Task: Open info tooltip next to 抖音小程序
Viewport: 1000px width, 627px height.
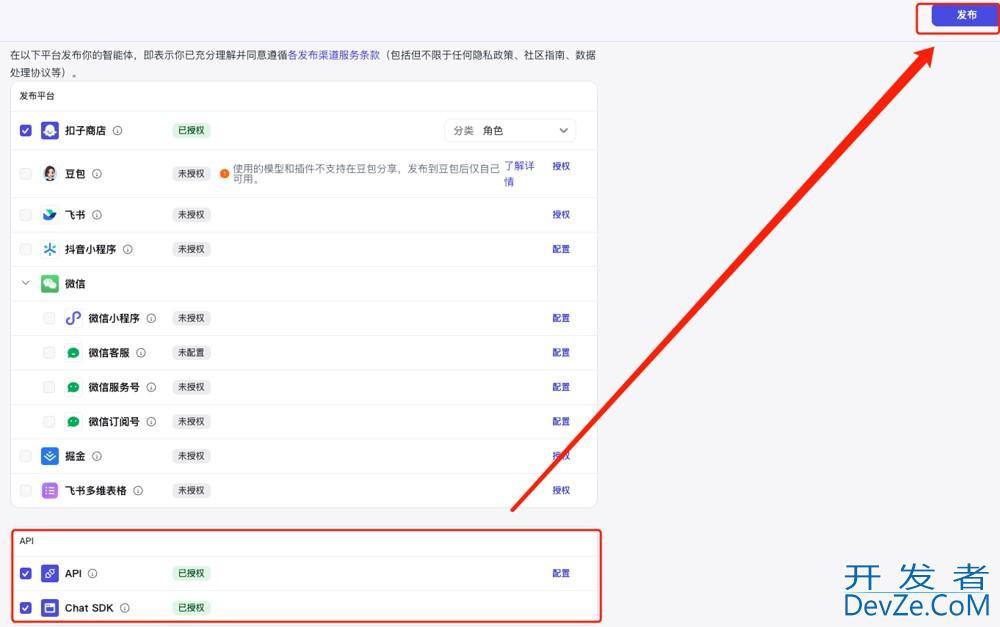Action: pos(128,249)
